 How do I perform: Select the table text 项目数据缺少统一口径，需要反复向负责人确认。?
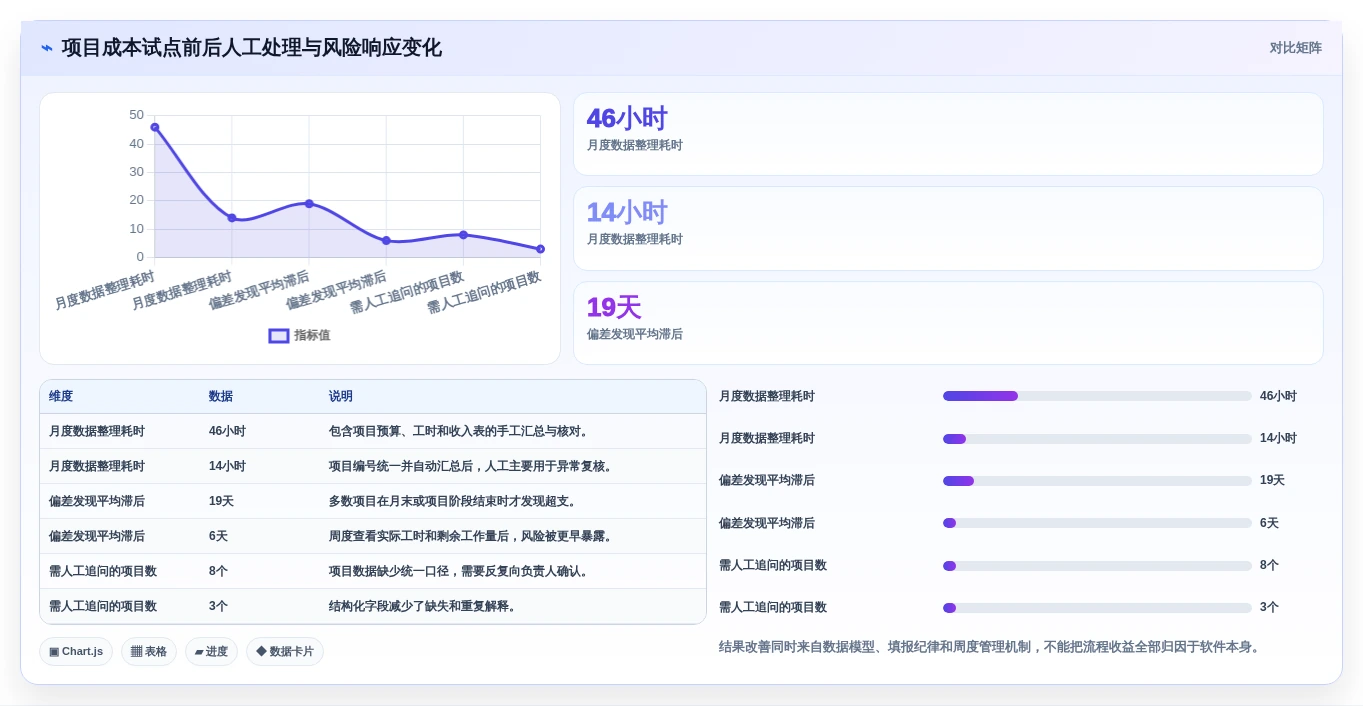(x=461, y=572)
